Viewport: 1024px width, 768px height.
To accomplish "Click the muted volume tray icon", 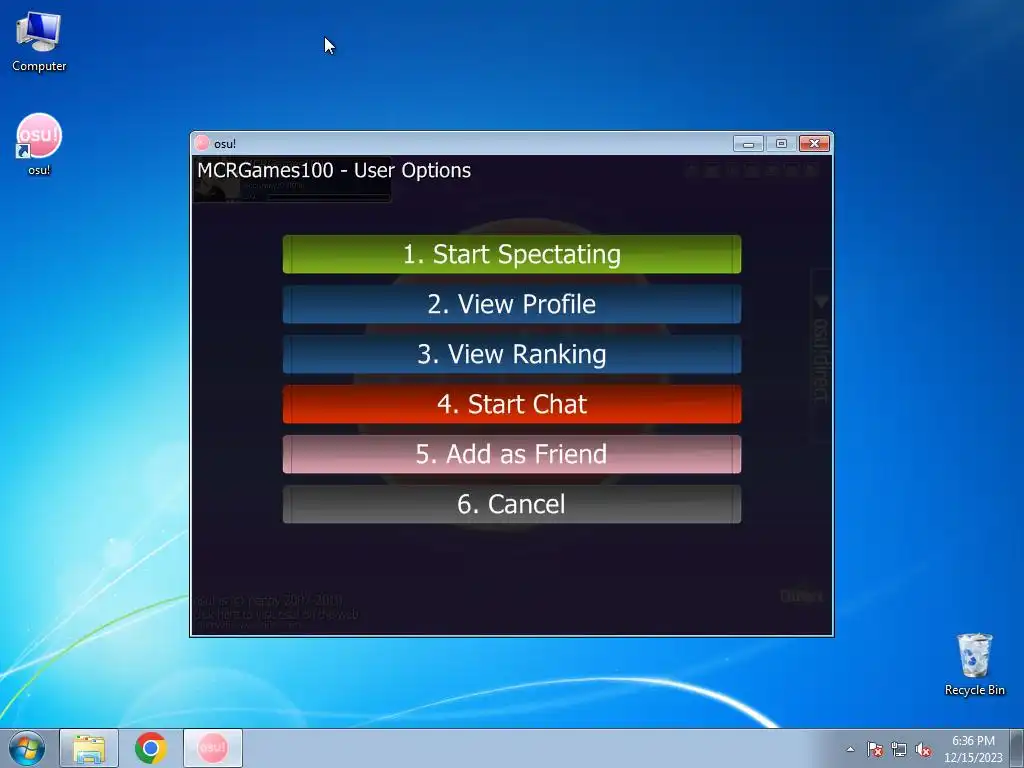I will 923,749.
